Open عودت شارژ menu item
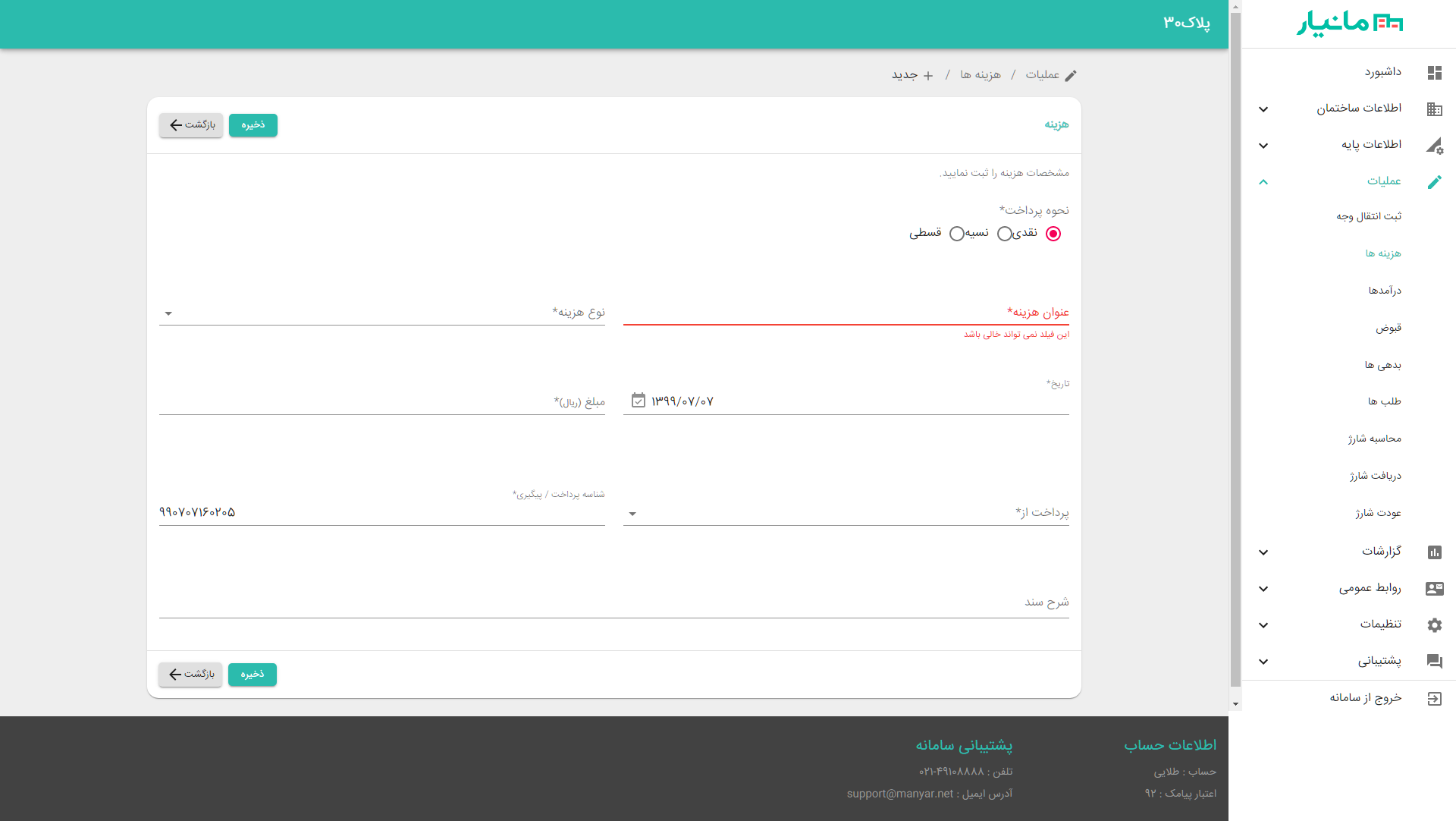 click(x=1379, y=513)
